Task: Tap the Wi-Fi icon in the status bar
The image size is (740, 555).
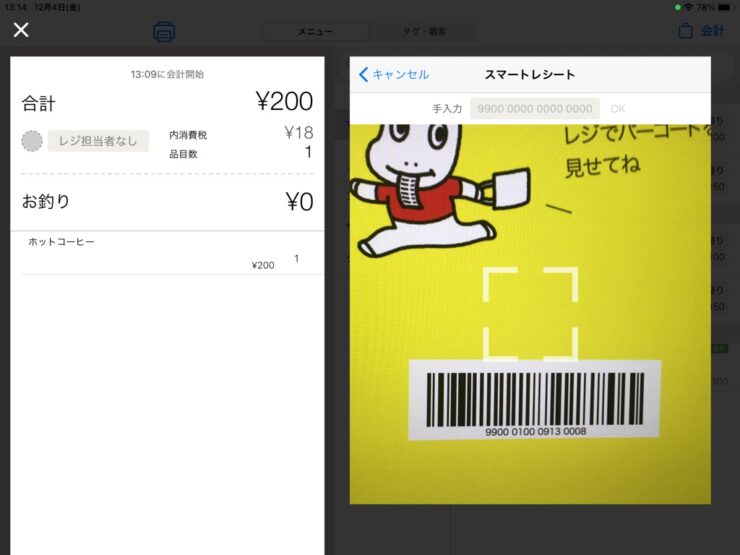Action: (x=688, y=7)
